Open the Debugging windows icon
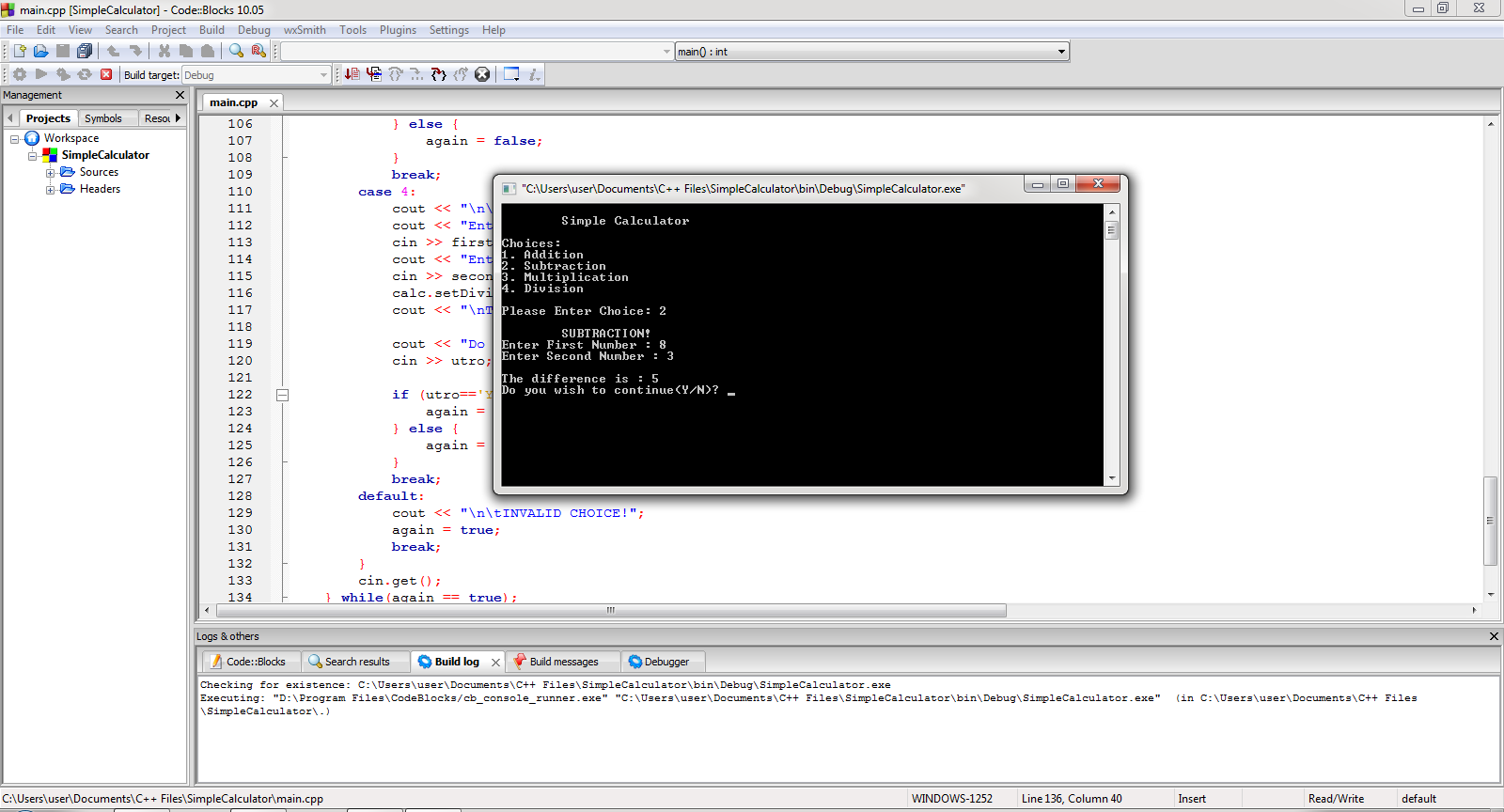 pyautogui.click(x=511, y=74)
